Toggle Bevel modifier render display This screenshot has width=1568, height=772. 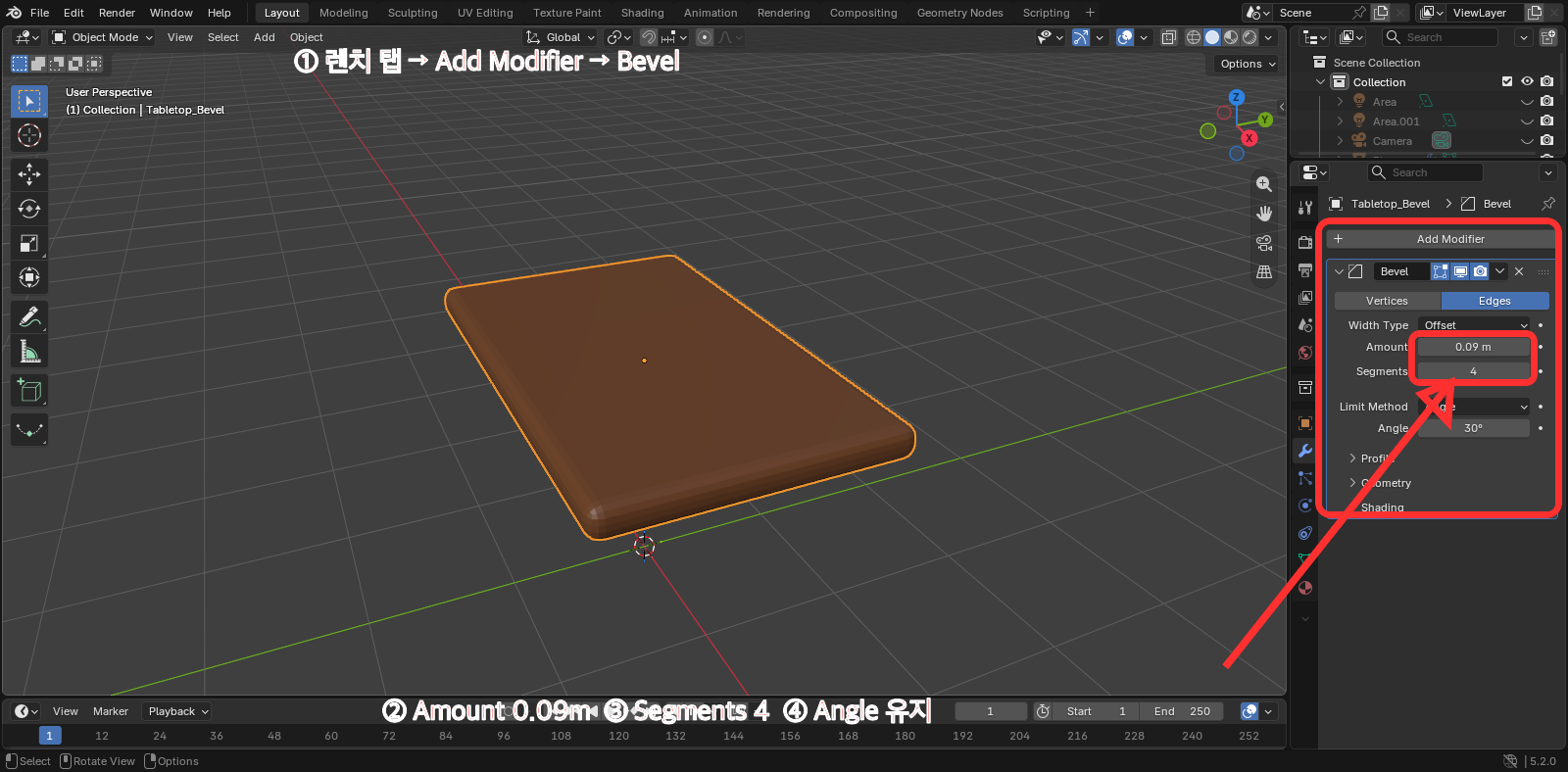tap(1480, 271)
